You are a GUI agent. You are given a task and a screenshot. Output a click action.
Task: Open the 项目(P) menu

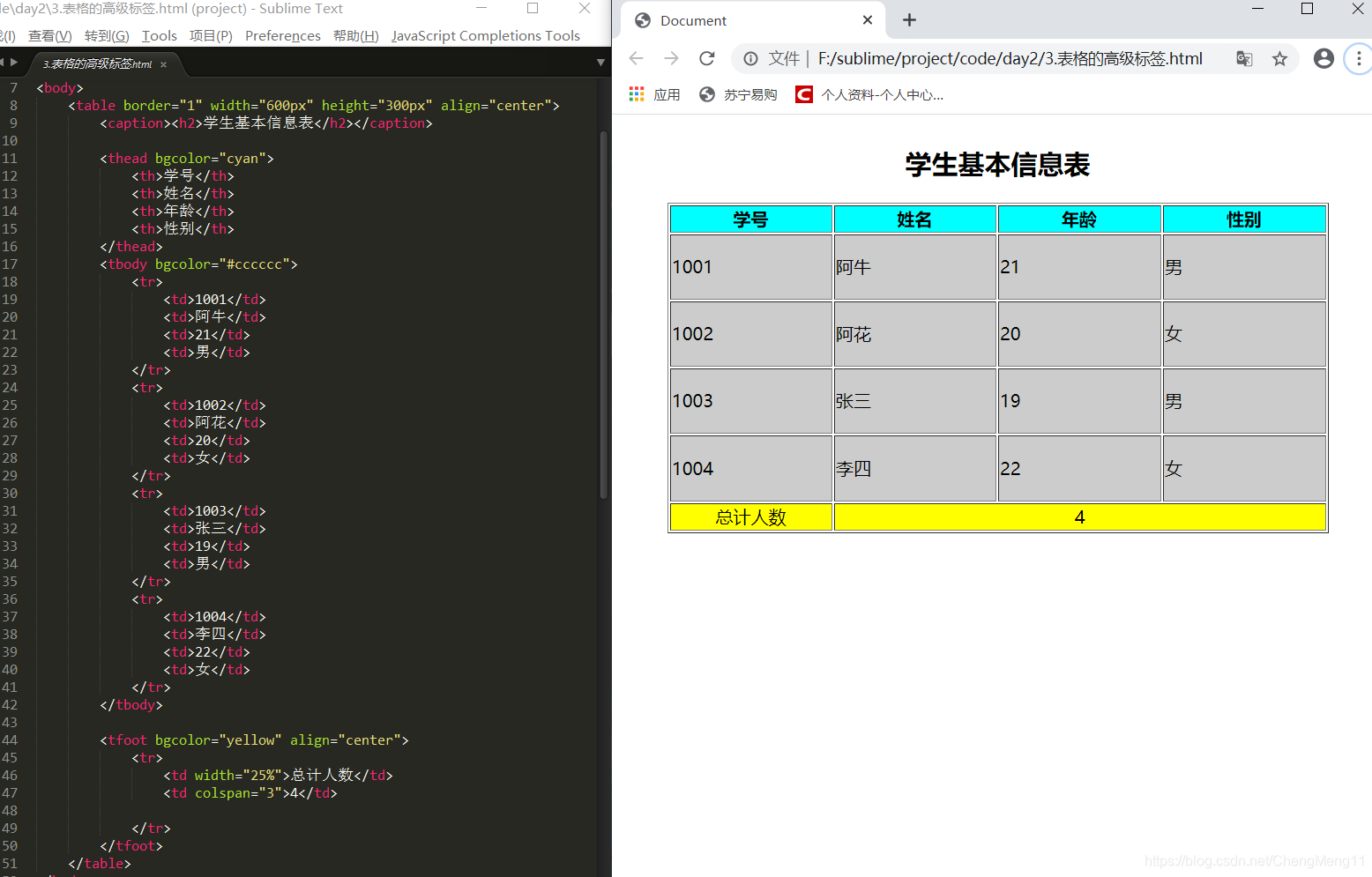coord(211,35)
